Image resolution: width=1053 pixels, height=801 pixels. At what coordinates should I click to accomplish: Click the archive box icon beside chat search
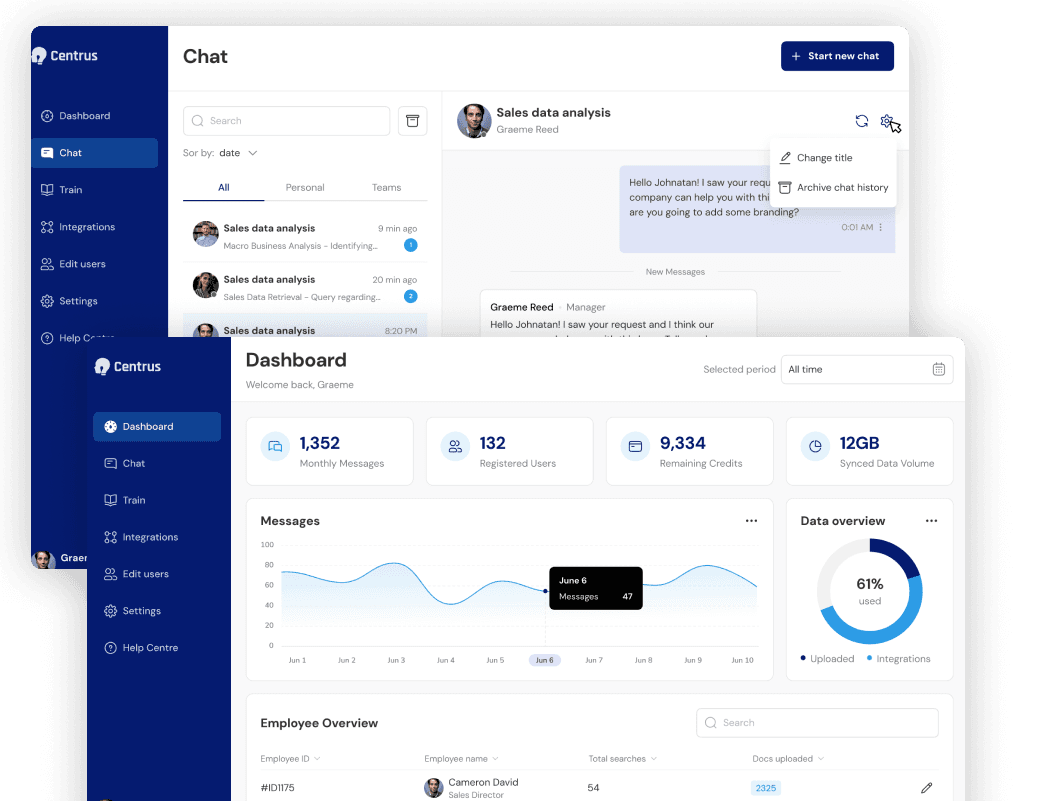[412, 121]
